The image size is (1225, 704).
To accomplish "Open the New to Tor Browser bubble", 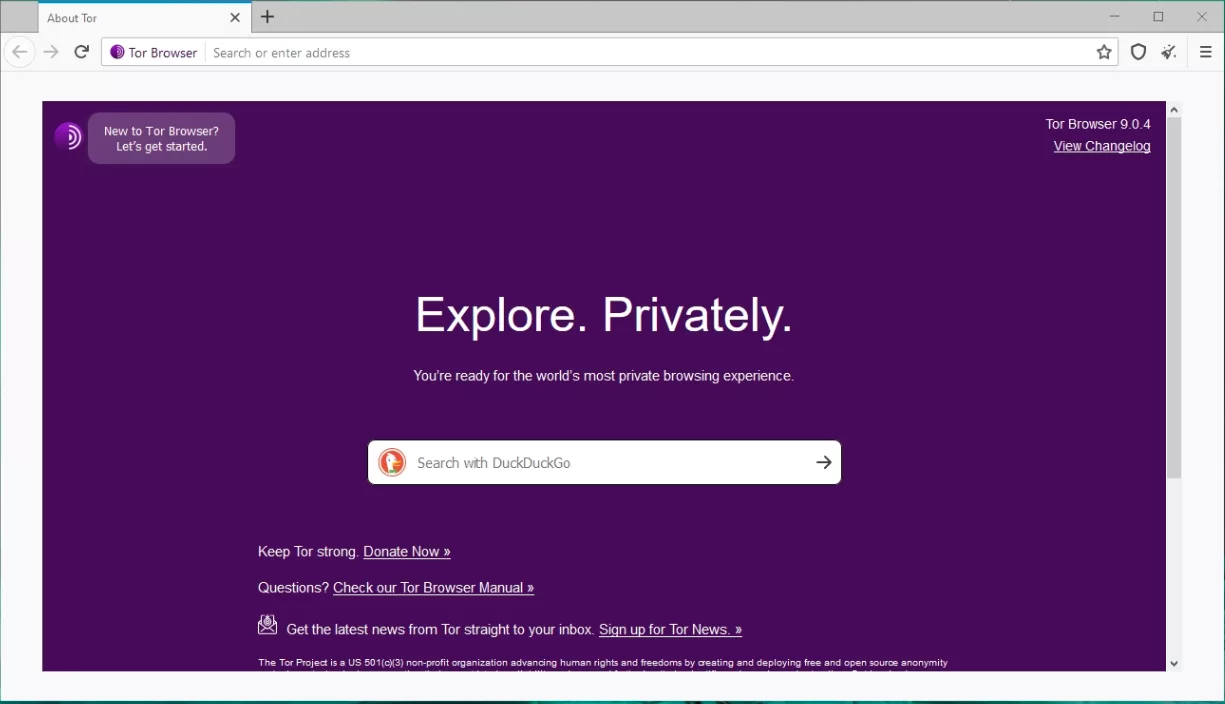I will [x=161, y=138].
